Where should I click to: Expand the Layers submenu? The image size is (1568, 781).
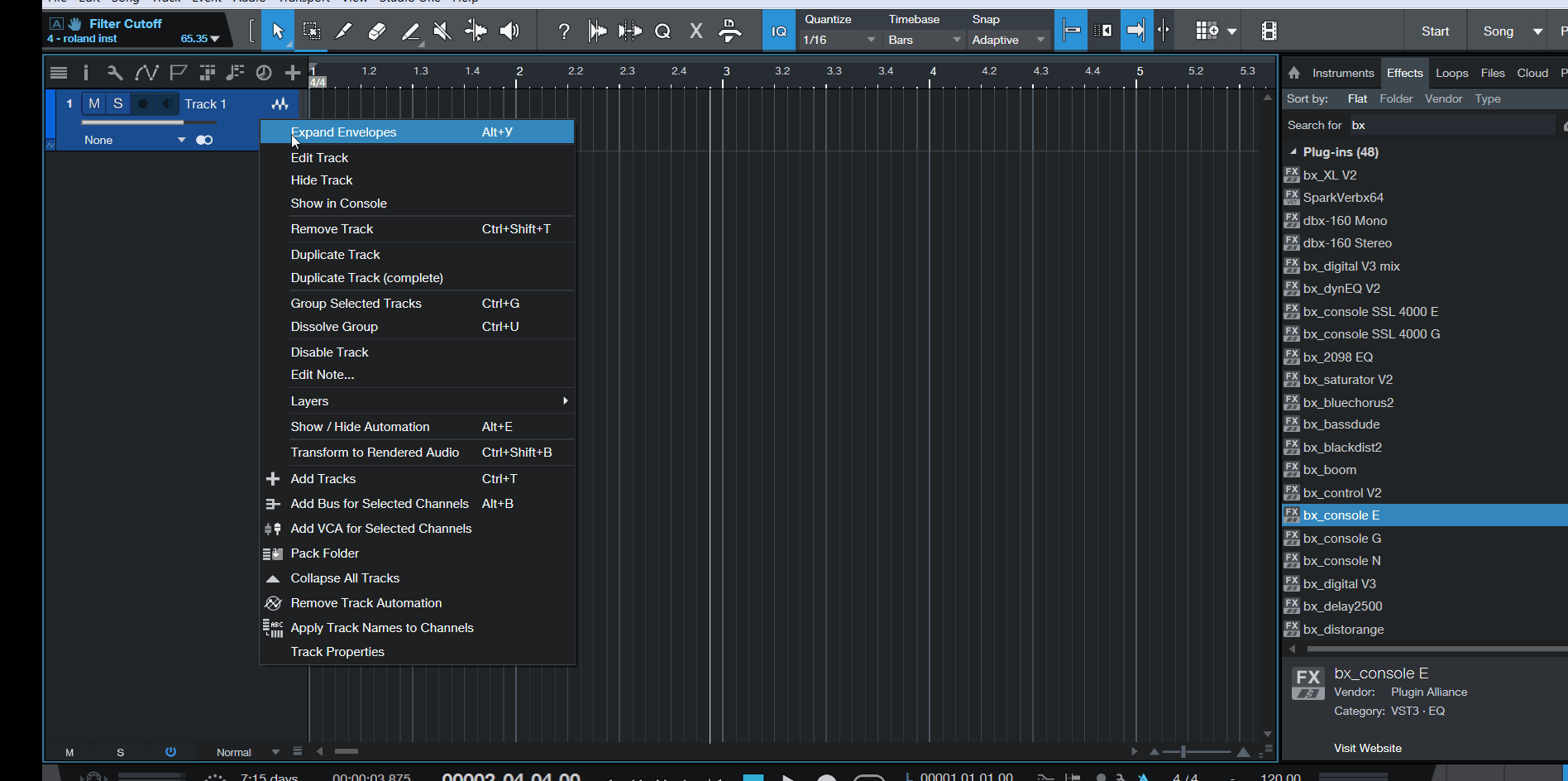pyautogui.click(x=418, y=401)
